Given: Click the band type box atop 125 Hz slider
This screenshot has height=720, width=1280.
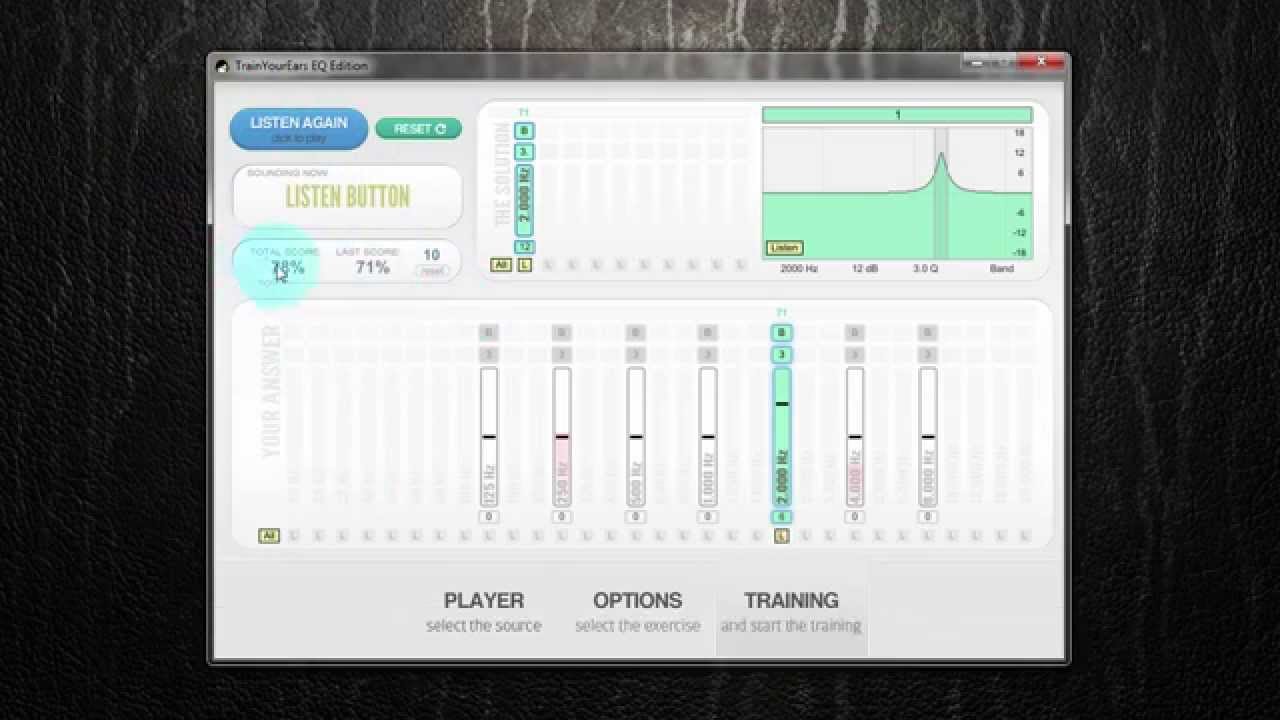Looking at the screenshot, I should [x=489, y=333].
